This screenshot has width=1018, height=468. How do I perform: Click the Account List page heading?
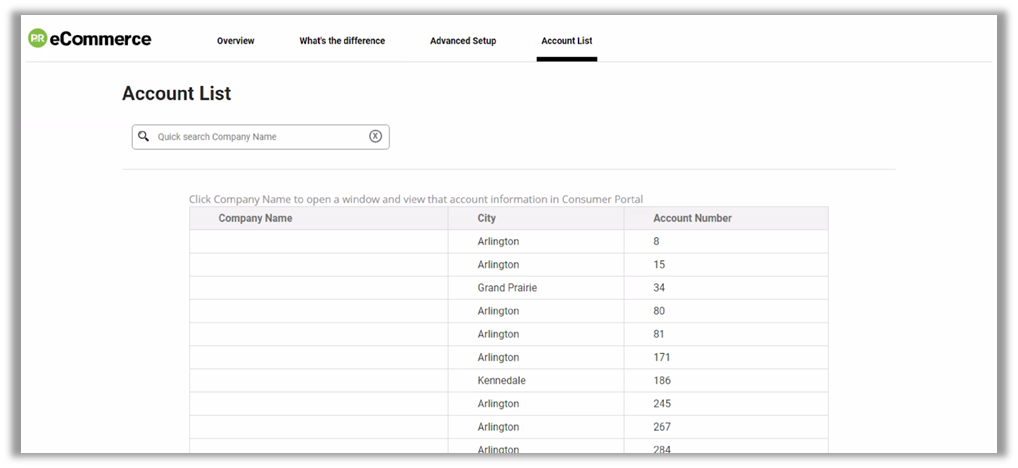[x=176, y=94]
